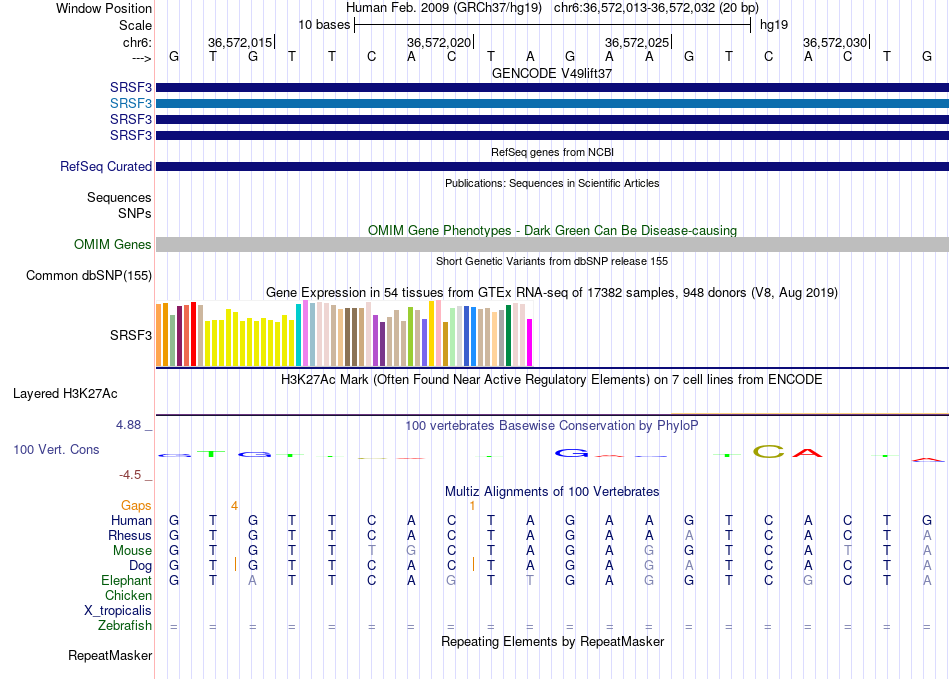Click the 100 Vert. Cons track label

(x=56, y=449)
